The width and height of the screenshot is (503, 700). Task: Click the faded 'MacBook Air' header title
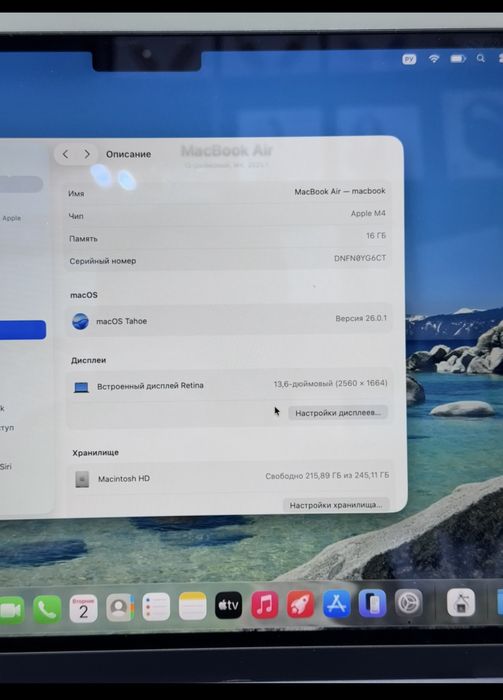click(227, 151)
